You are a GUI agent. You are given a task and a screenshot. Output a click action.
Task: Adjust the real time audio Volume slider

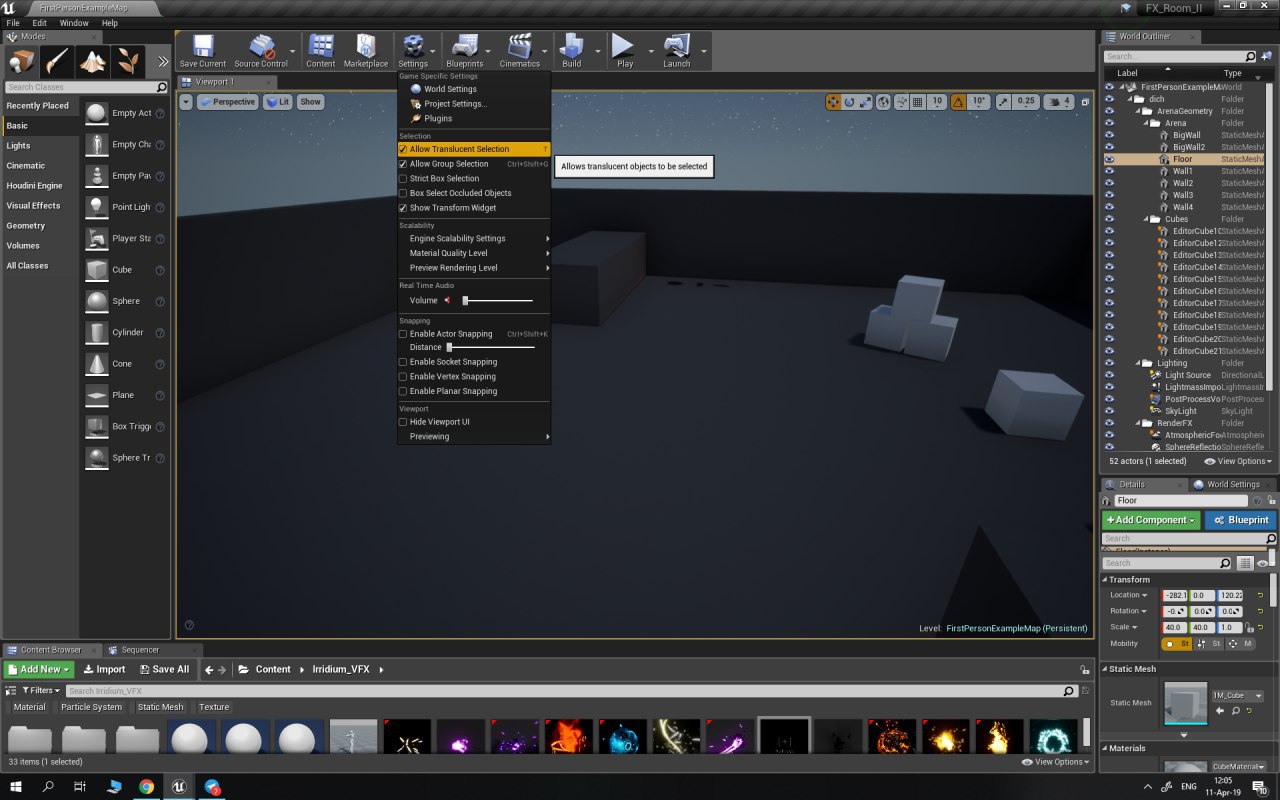pos(497,300)
